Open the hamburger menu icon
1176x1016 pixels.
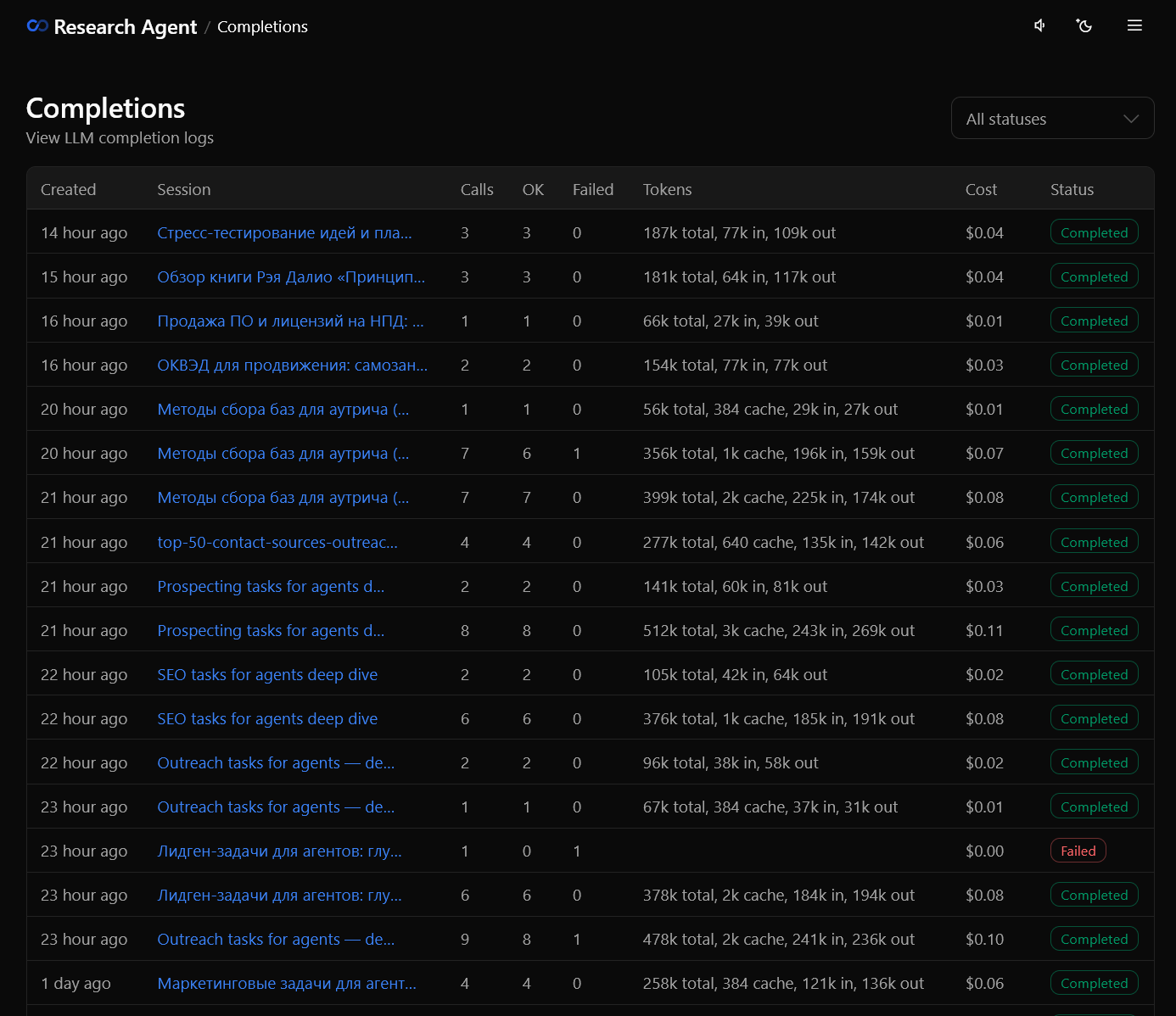1134,25
